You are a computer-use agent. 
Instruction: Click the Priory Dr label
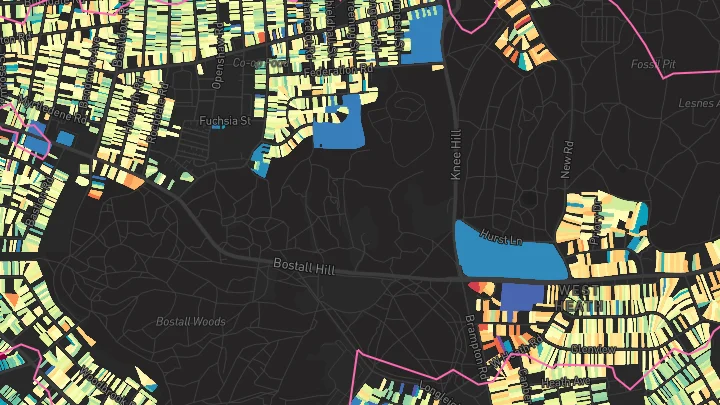coord(596,223)
